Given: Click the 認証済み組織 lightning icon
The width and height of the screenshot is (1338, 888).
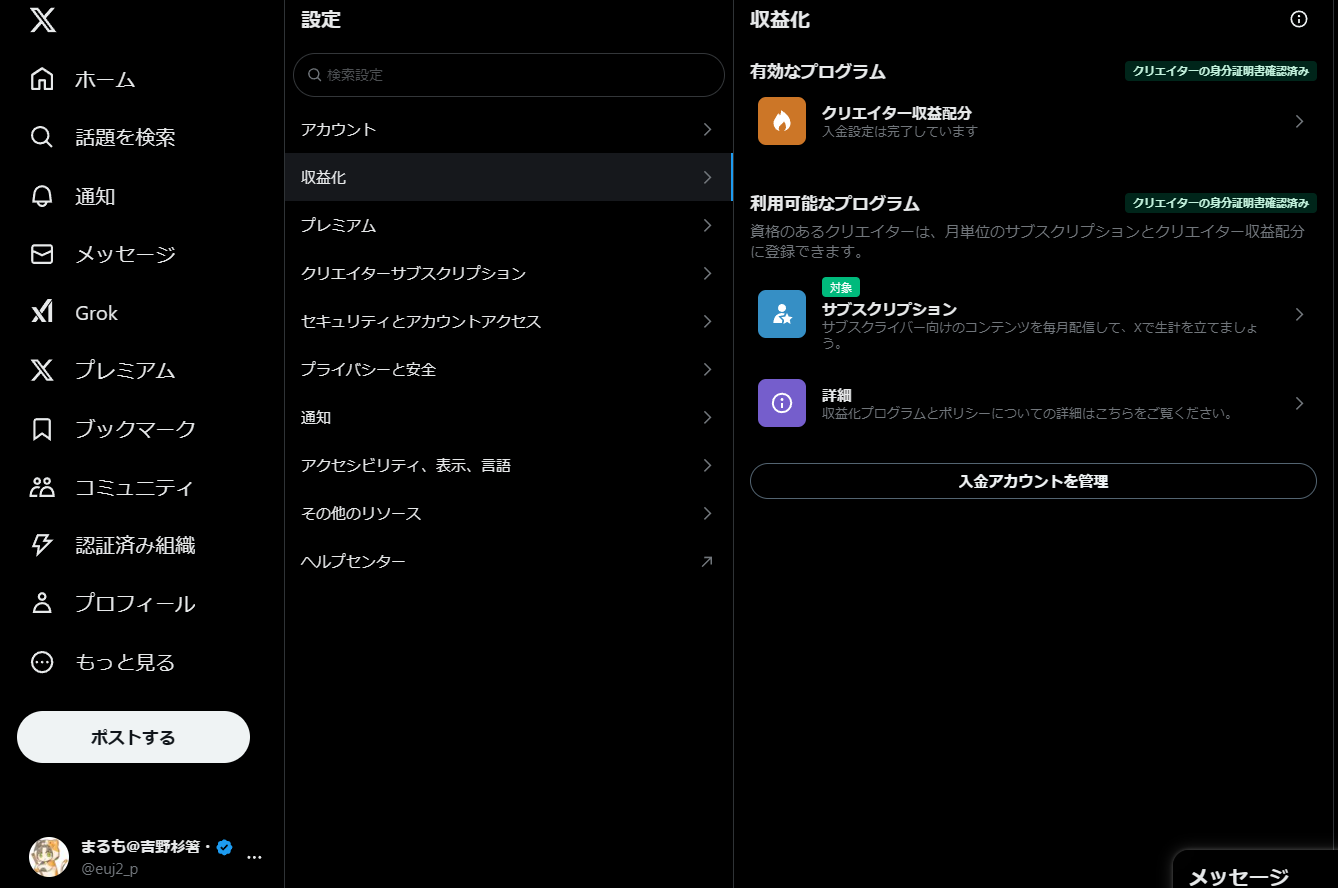Looking at the screenshot, I should pyautogui.click(x=42, y=545).
